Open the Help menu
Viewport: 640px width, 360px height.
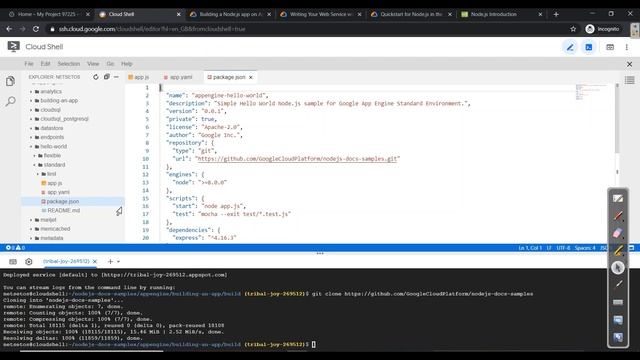tap(127, 64)
